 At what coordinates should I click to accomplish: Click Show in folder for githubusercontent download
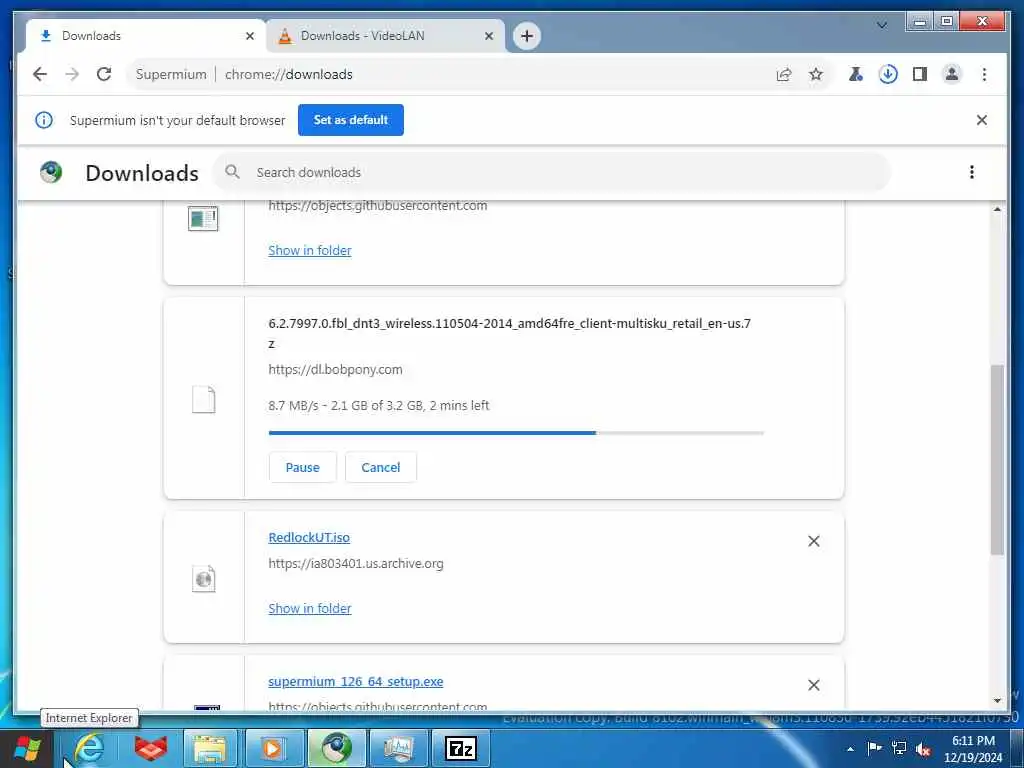310,251
